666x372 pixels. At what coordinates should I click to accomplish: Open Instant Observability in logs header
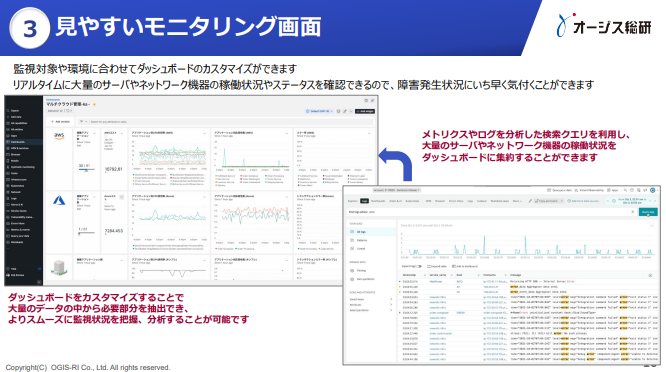click(x=590, y=190)
